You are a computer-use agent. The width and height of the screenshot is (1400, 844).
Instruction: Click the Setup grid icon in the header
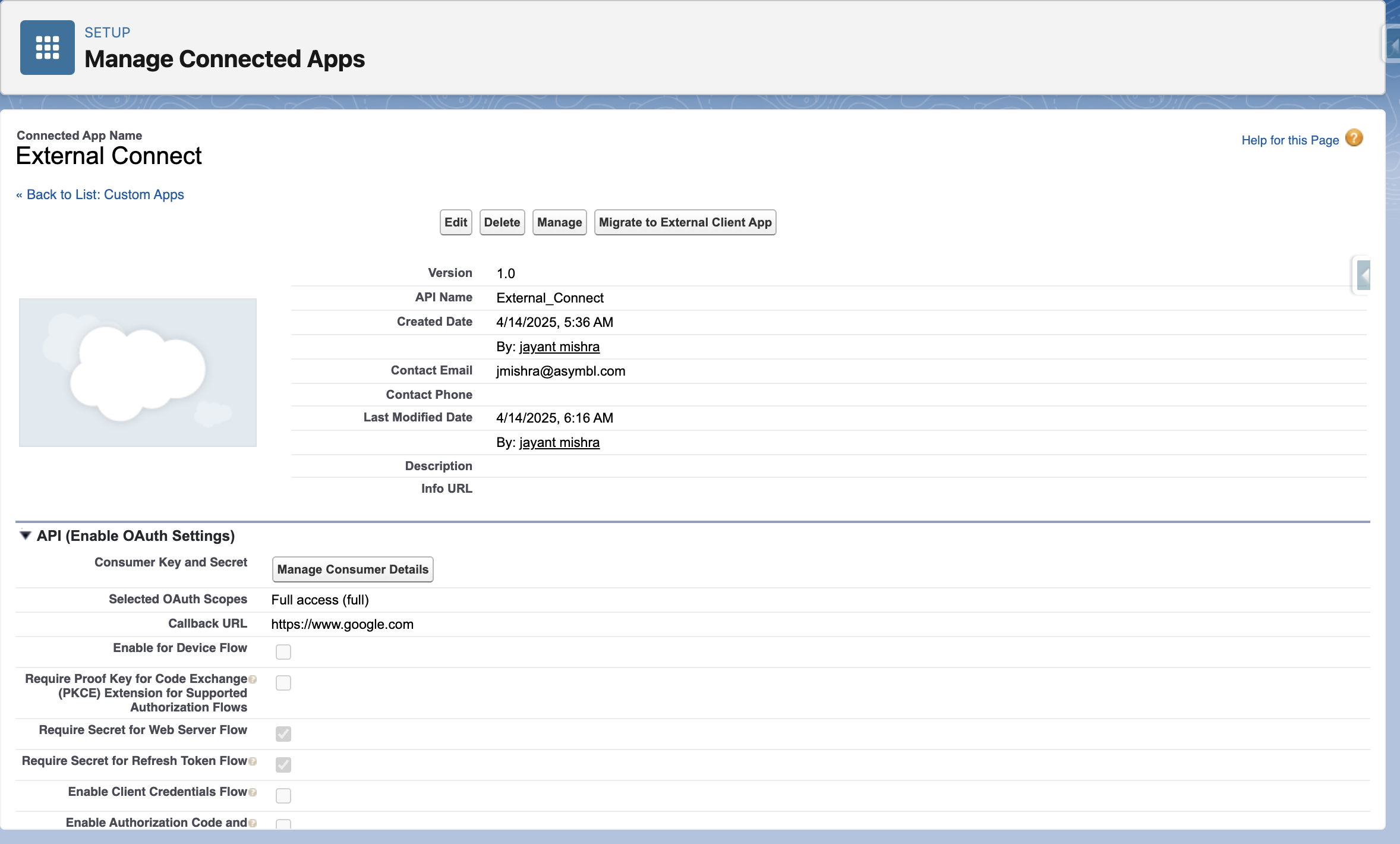(x=47, y=48)
